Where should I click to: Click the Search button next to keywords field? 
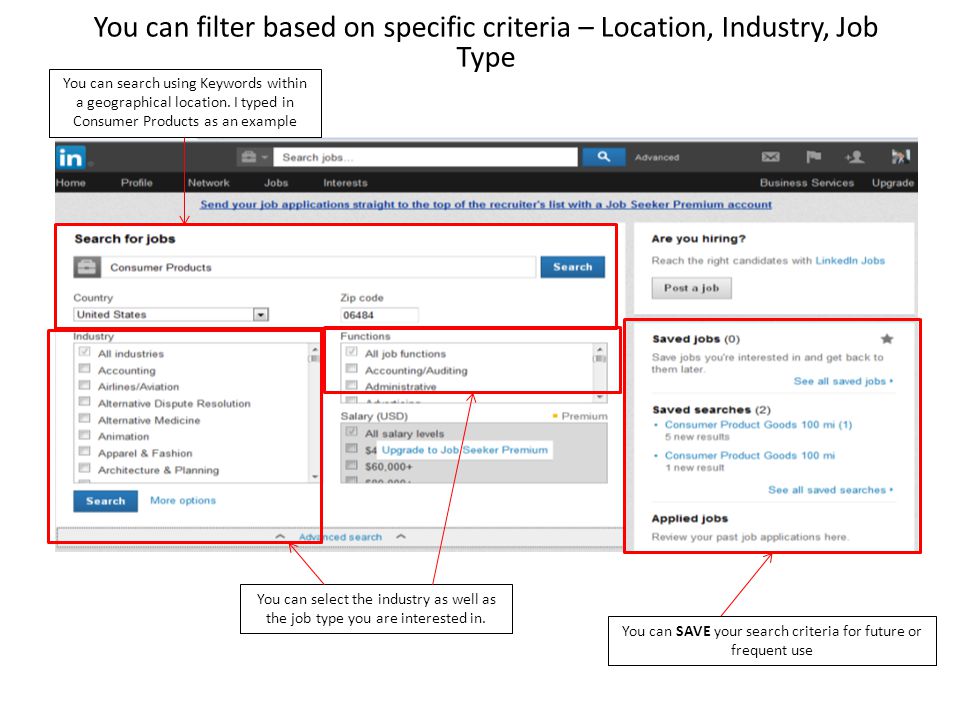click(x=572, y=267)
